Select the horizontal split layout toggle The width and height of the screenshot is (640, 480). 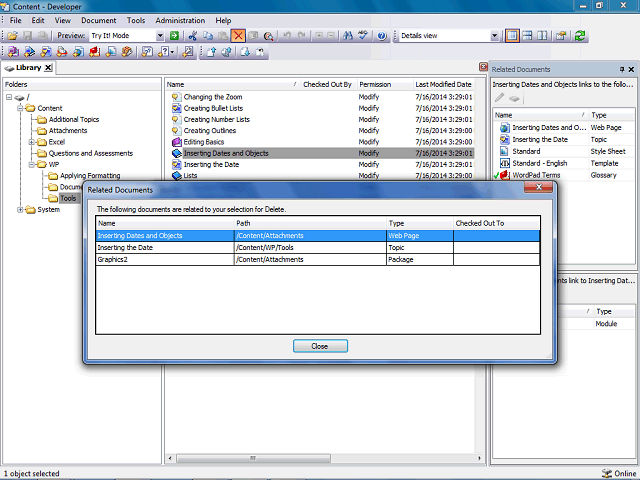[527, 36]
